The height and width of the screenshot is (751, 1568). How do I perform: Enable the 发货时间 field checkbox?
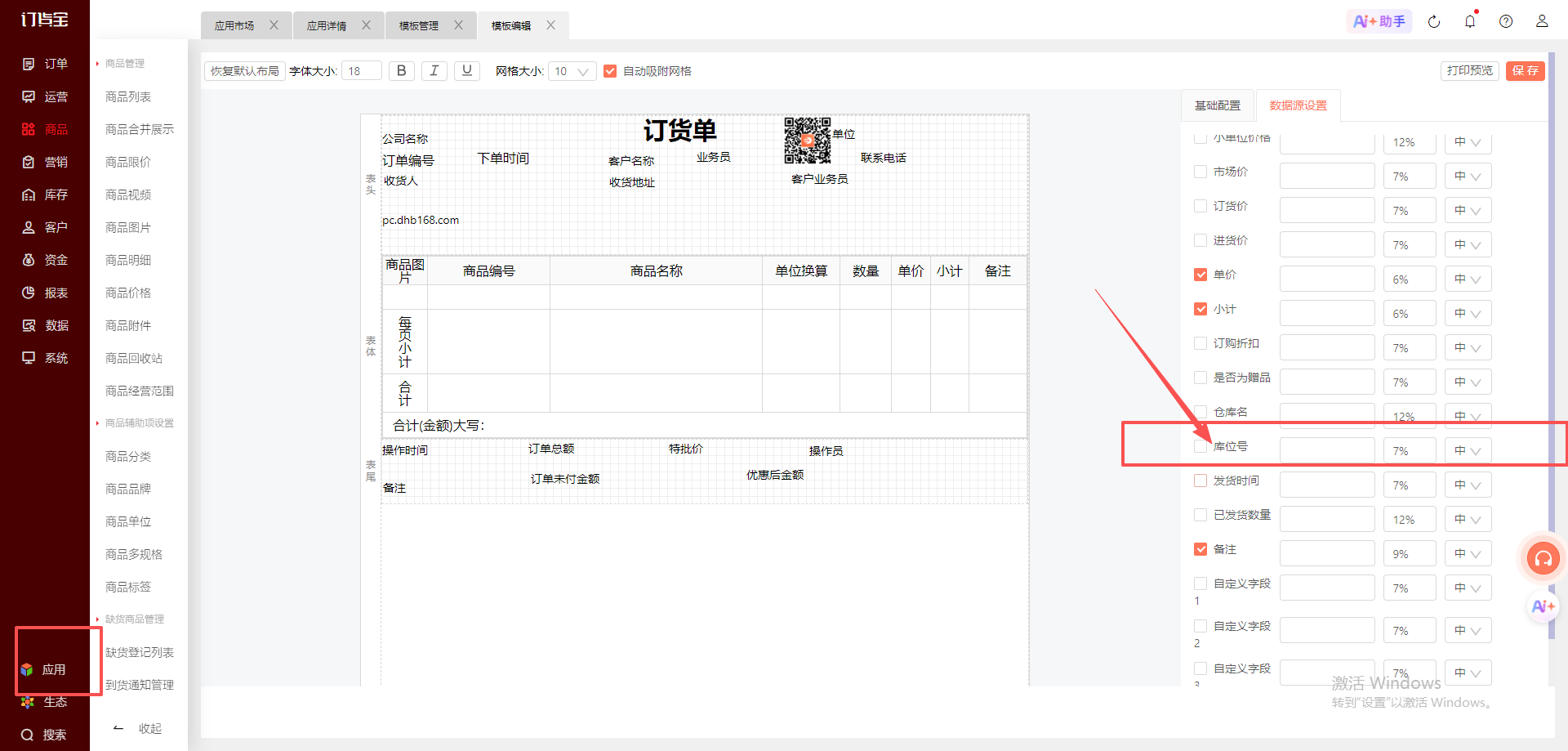1200,481
